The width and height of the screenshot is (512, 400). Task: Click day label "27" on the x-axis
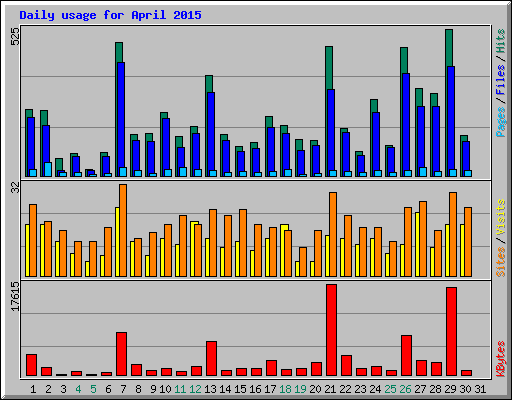coord(420,389)
